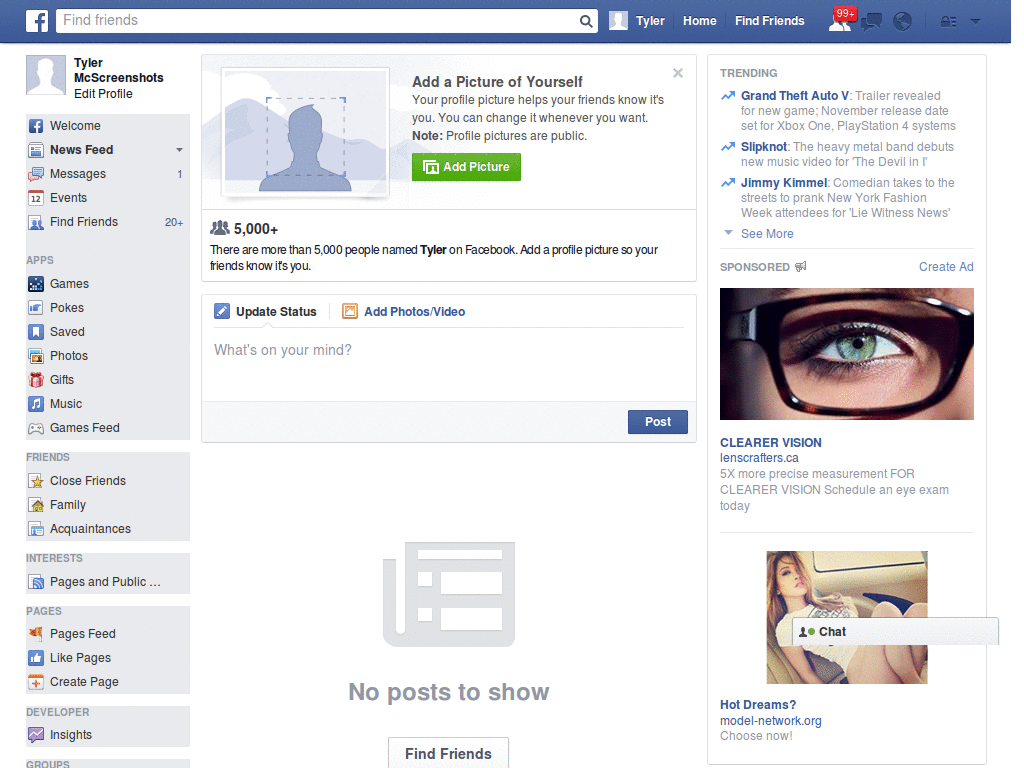
Task: Open the account menu arrow in top bar
Action: (976, 21)
